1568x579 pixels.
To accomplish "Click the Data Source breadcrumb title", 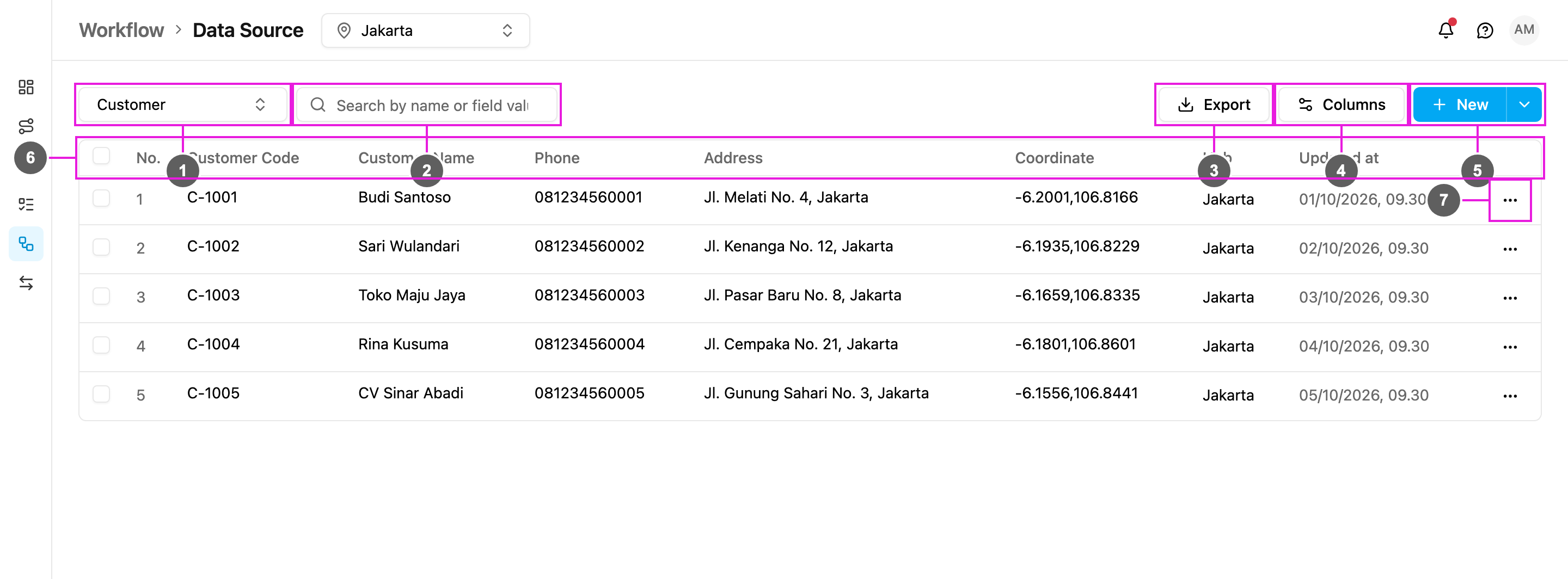I will click(x=248, y=30).
